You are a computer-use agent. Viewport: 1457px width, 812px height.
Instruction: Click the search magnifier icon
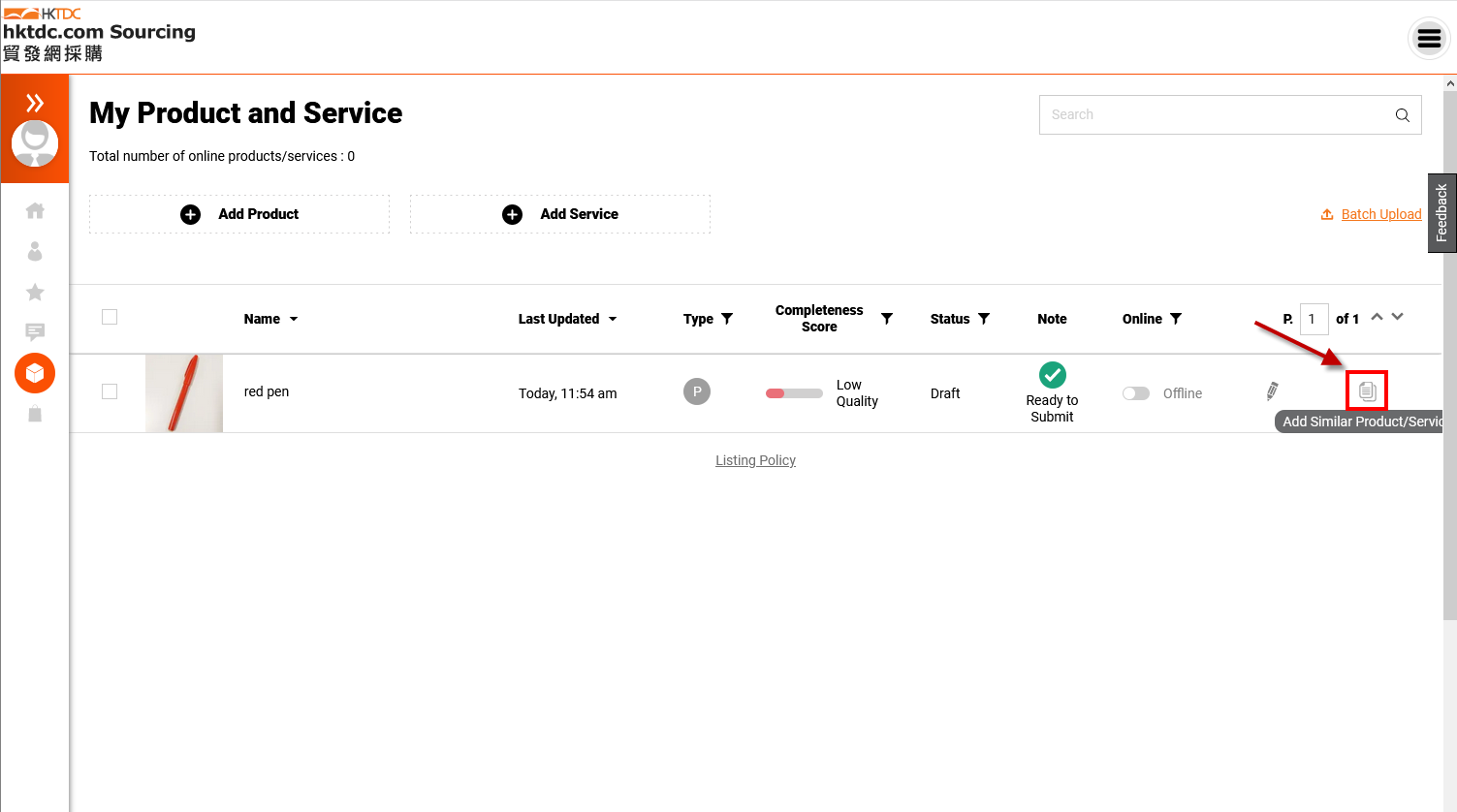coord(1402,115)
